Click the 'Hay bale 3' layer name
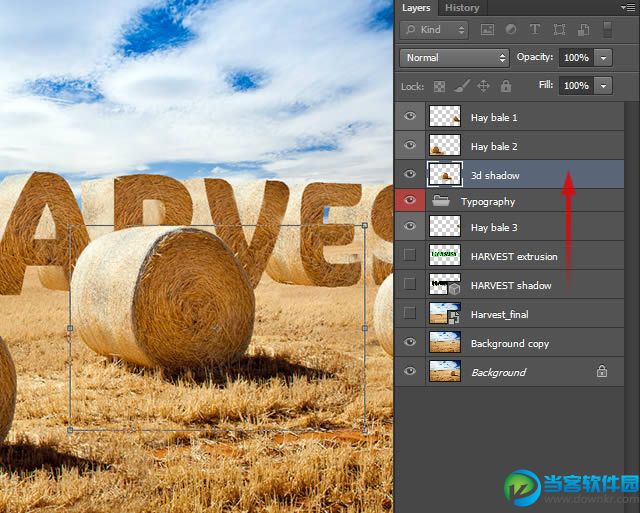Screen dimensions: 640x513 (x=494, y=228)
